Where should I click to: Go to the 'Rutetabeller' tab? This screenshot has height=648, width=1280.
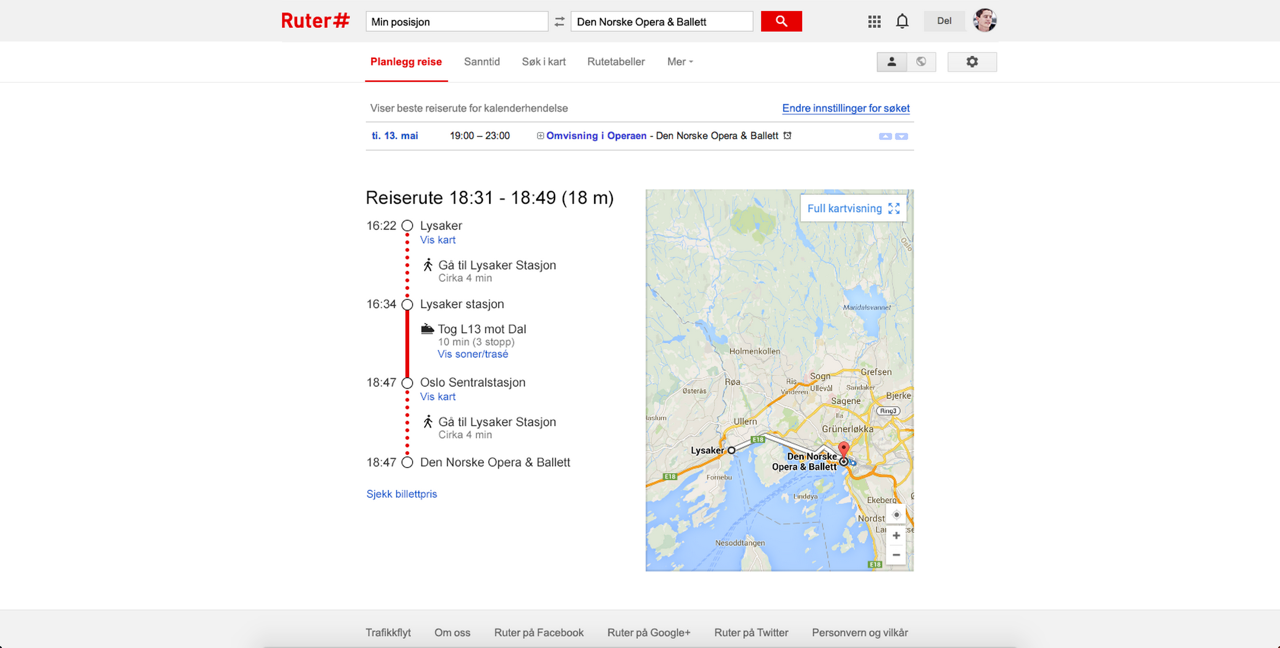[616, 62]
